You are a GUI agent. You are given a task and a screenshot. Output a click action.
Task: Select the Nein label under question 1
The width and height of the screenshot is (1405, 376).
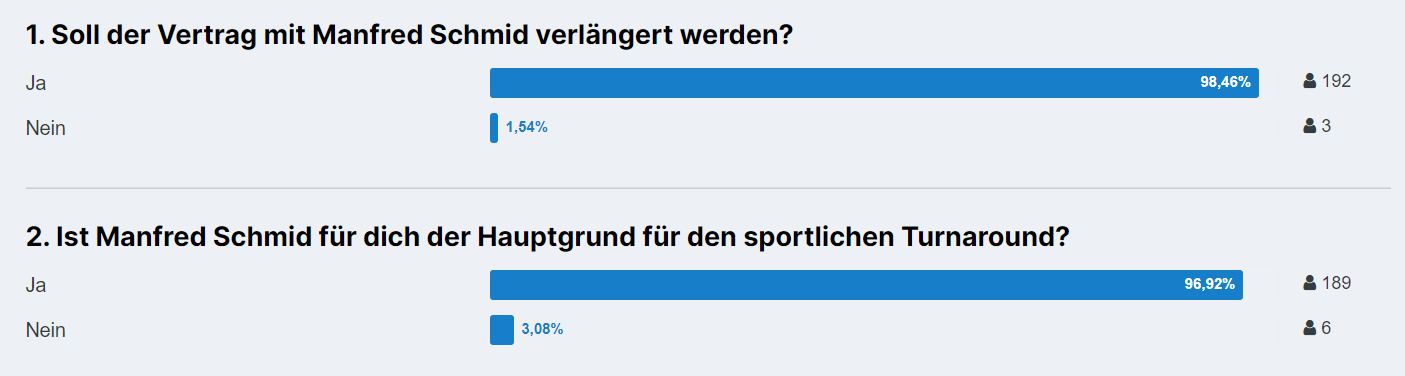(45, 129)
